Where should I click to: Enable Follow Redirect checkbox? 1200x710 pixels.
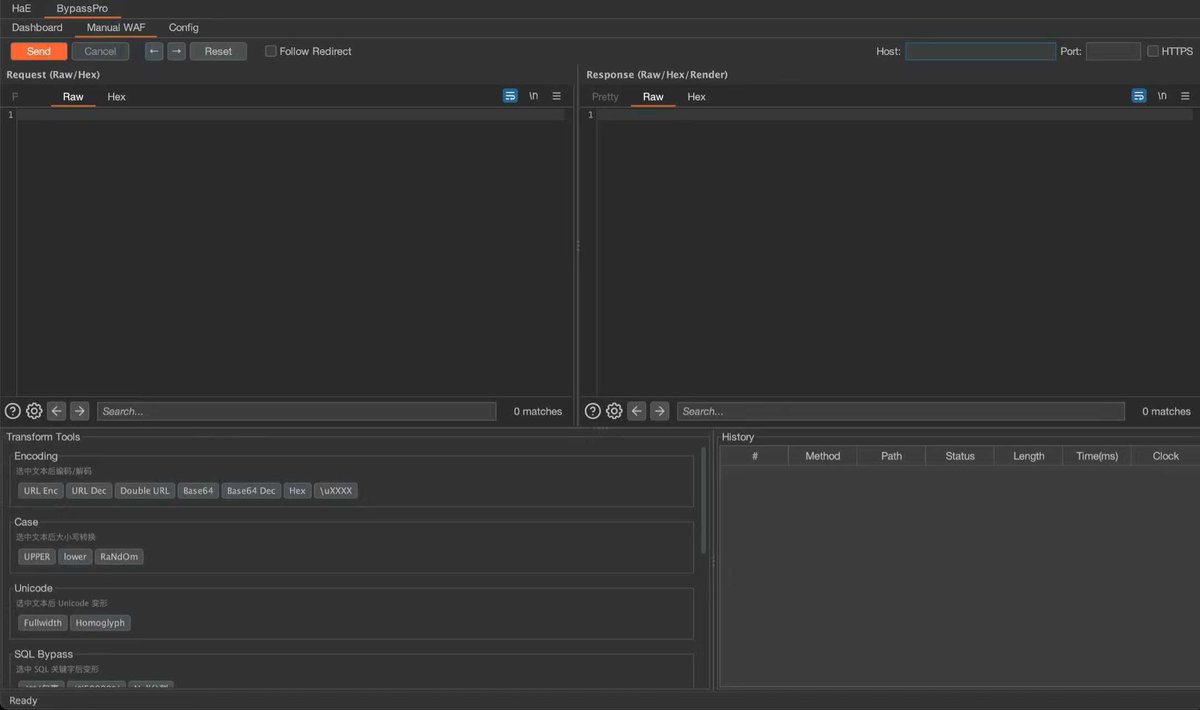(x=271, y=51)
